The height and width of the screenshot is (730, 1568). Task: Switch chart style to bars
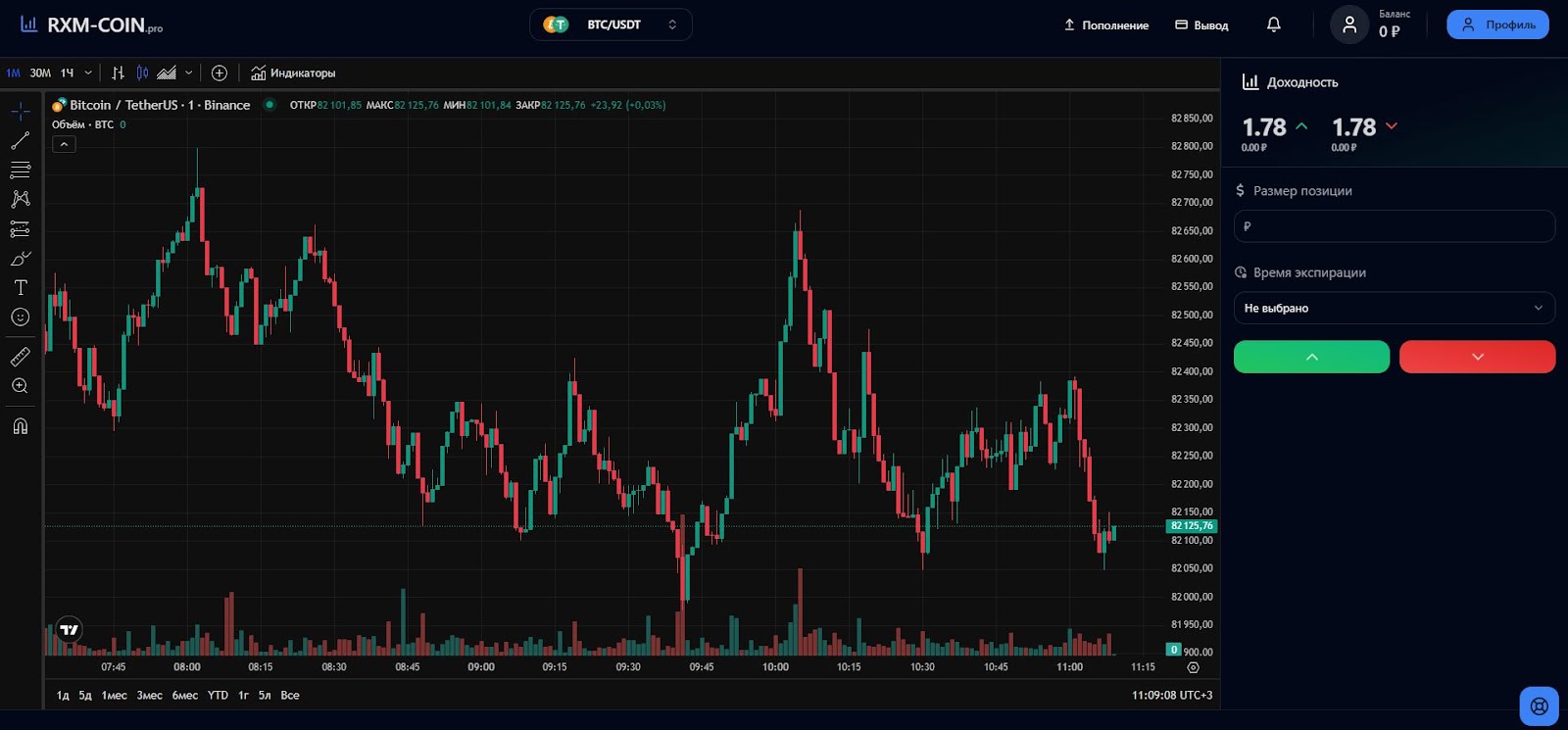pos(118,73)
